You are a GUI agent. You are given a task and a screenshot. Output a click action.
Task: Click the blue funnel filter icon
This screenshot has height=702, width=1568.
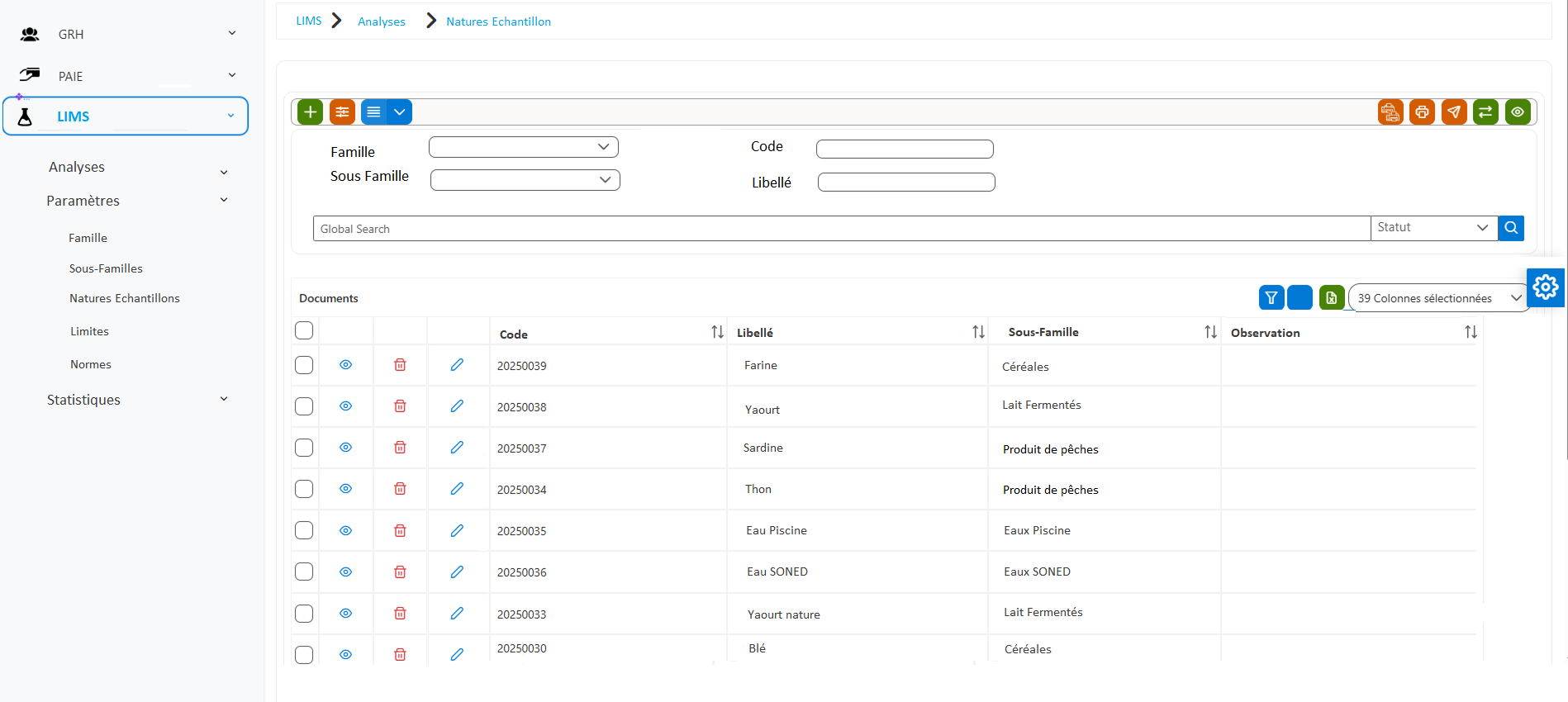tap(1271, 297)
